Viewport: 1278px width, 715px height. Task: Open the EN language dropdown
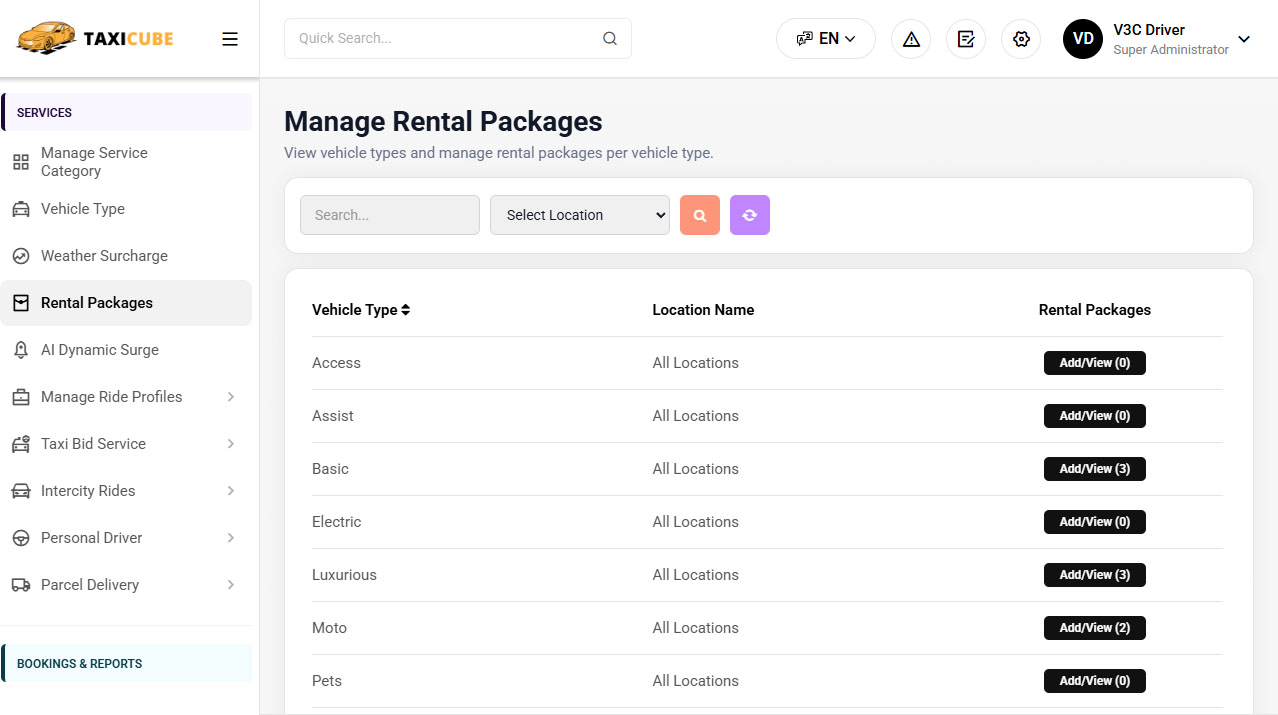point(826,39)
